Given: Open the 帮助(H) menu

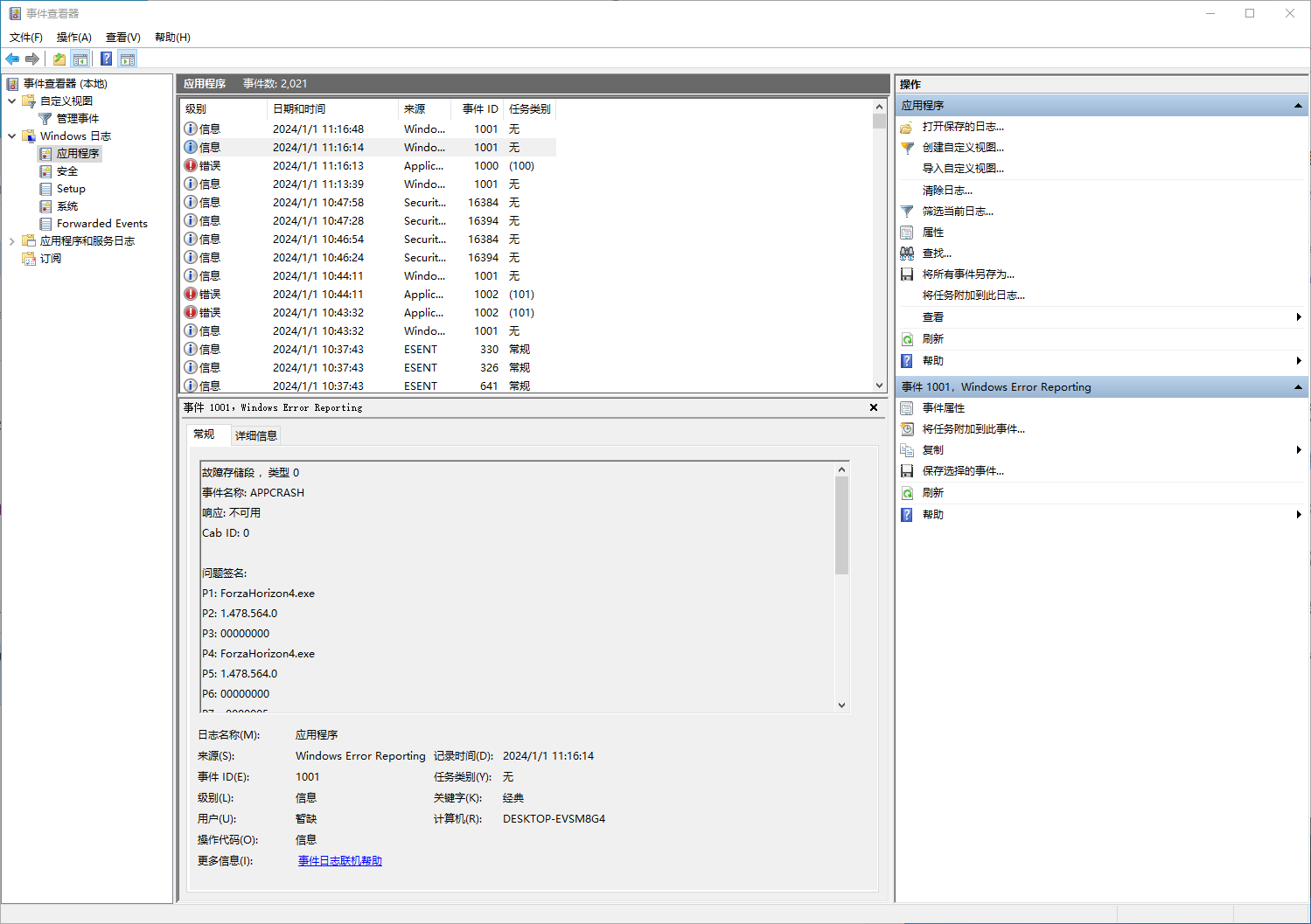Looking at the screenshot, I should pyautogui.click(x=172, y=38).
